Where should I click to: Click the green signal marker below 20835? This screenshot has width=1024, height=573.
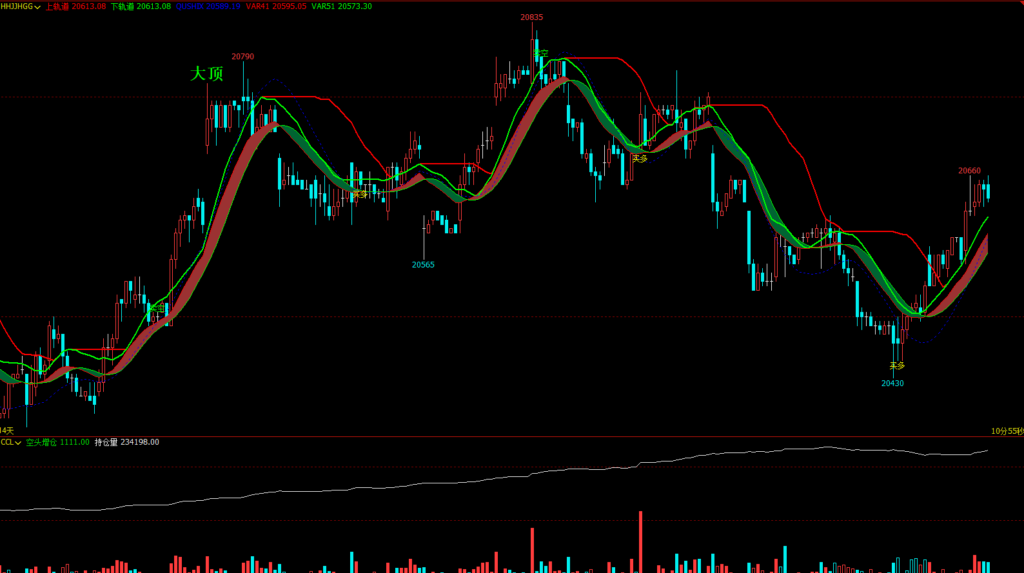(540, 53)
